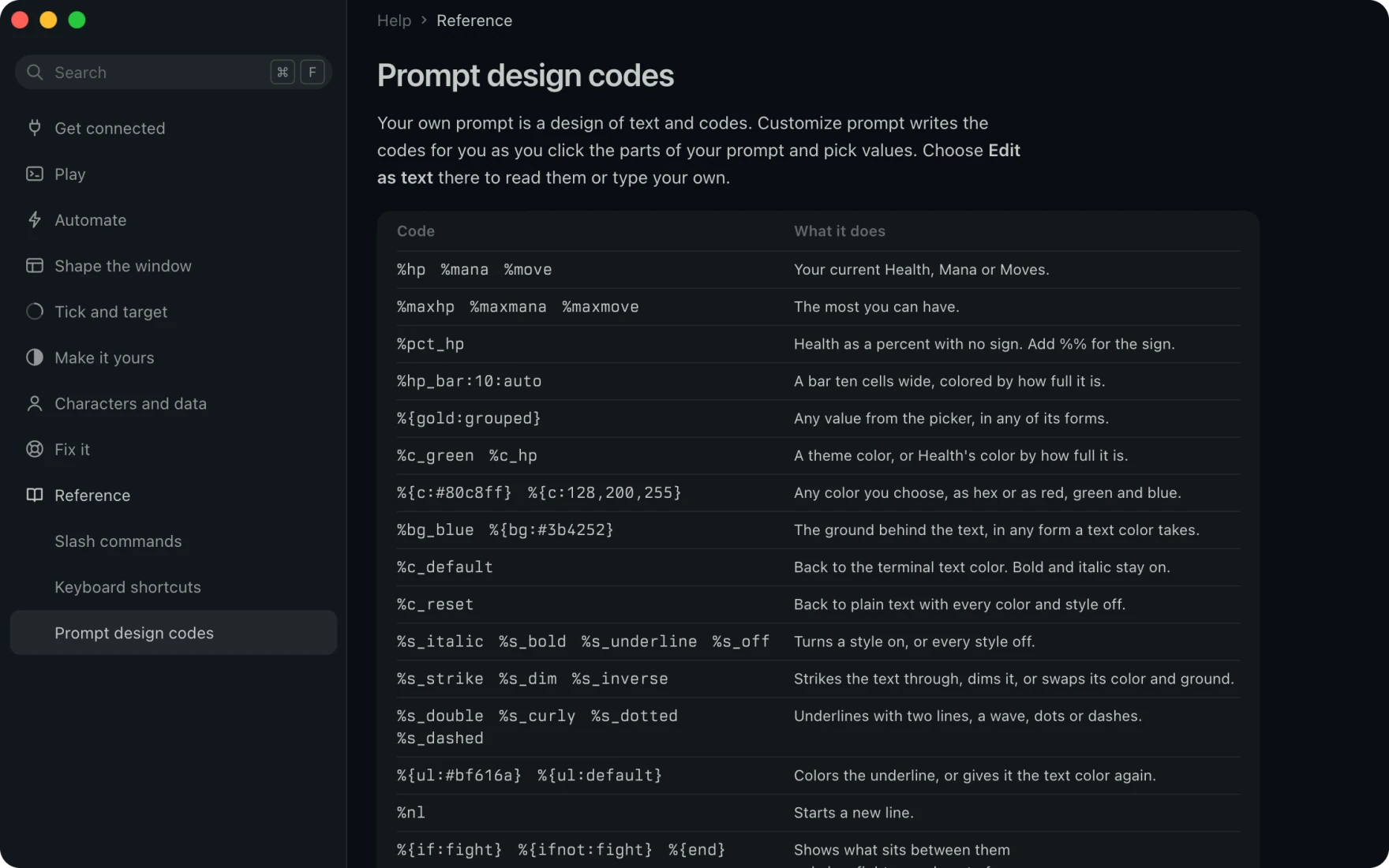
Task: Click the 'Code' column header
Action: pyautogui.click(x=415, y=230)
